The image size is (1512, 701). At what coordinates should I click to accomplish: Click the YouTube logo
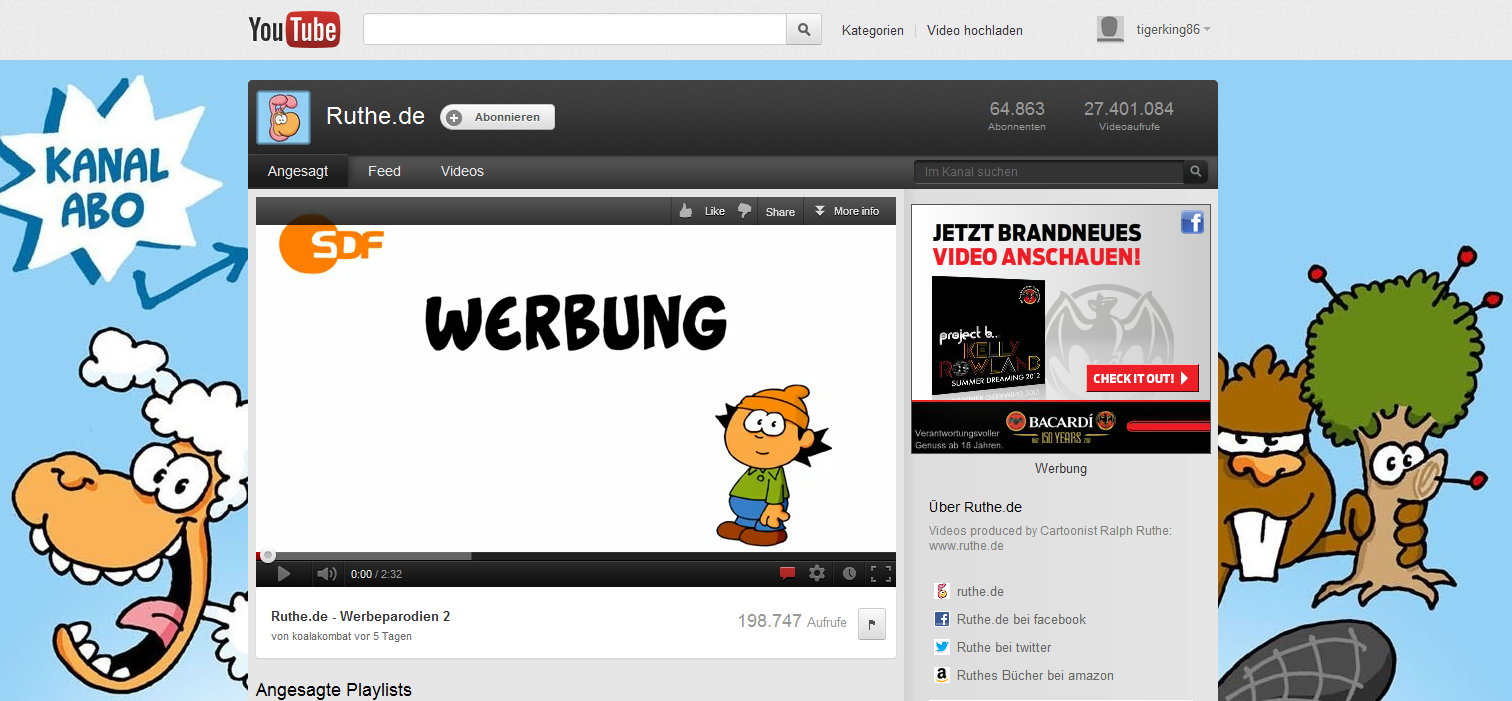(x=293, y=29)
